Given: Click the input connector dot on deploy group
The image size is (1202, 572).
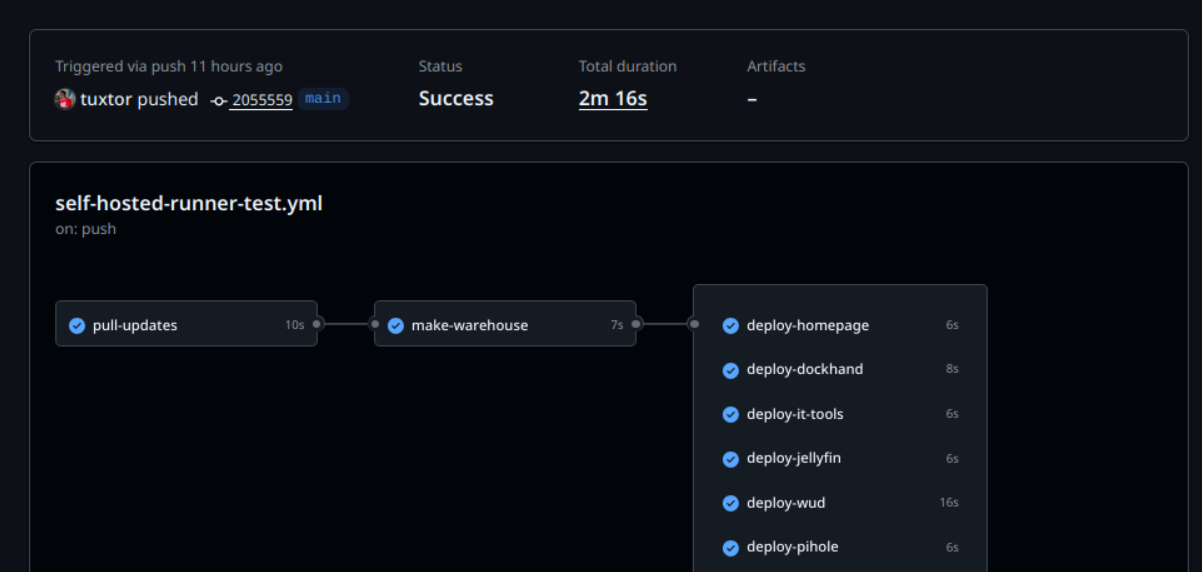Looking at the screenshot, I should click(x=693, y=324).
